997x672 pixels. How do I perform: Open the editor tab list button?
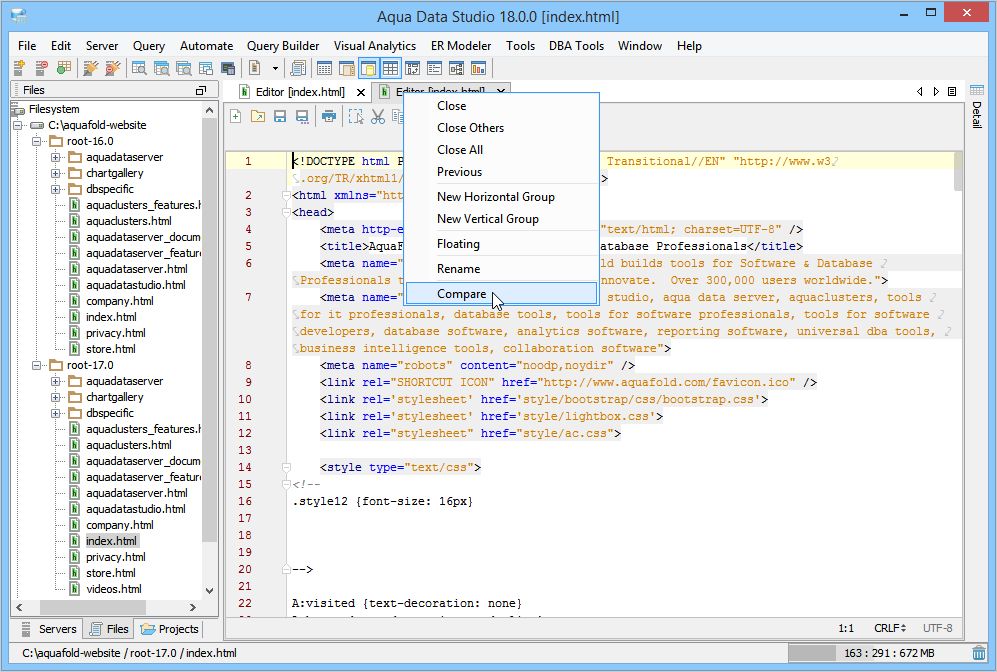point(952,92)
